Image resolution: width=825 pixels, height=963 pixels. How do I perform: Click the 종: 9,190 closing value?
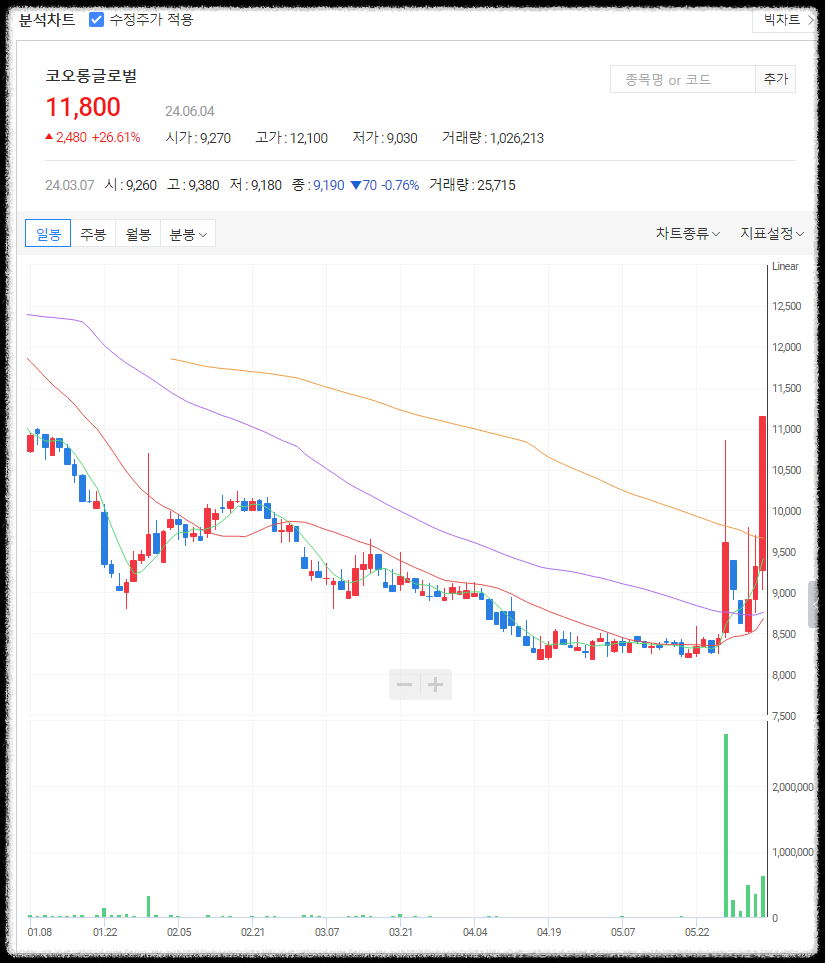pos(318,185)
